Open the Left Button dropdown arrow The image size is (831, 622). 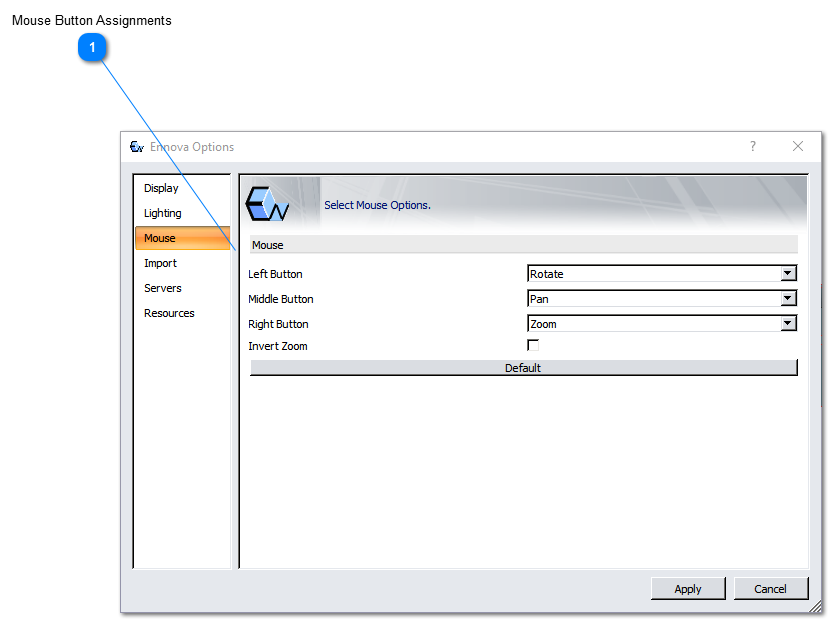pyautogui.click(x=788, y=273)
